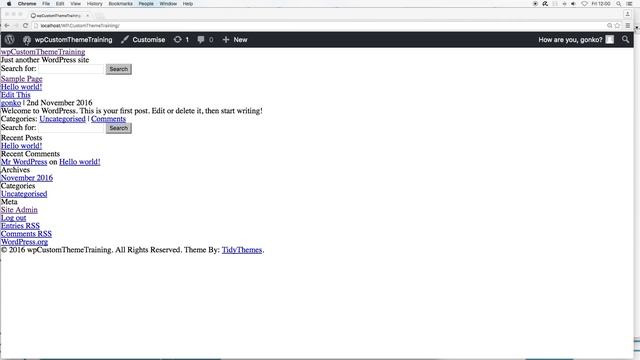Open the Apple menu
Screen dimensions: 640x360
pyautogui.click(x=9, y=4)
